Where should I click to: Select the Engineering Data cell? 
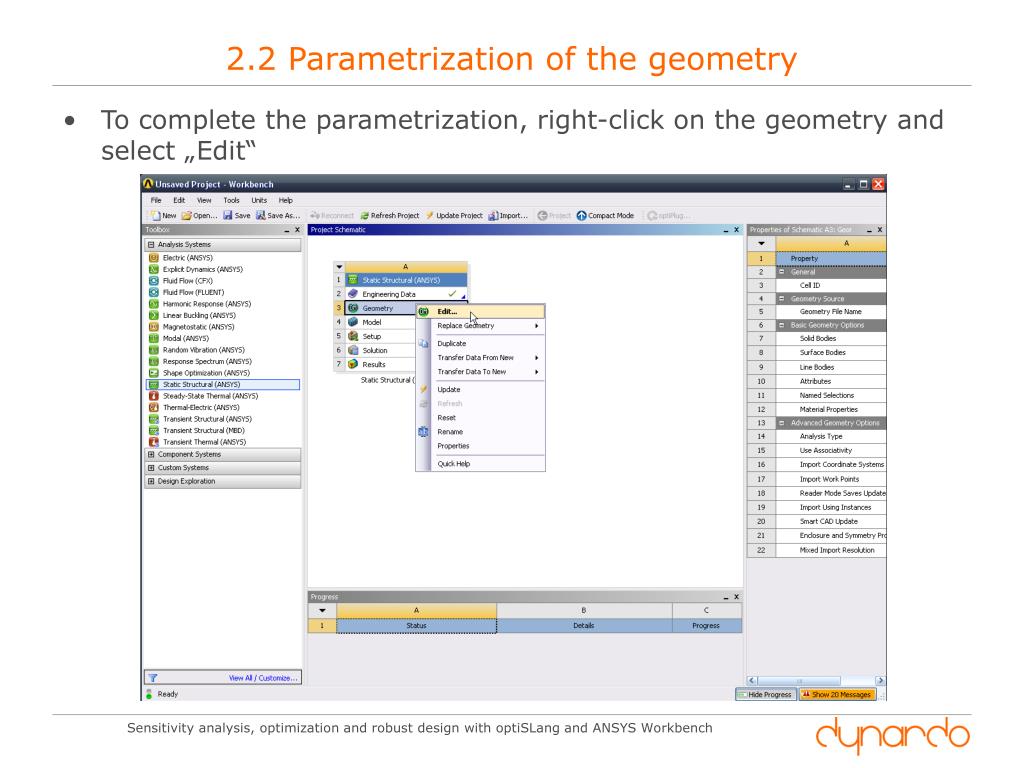point(406,295)
